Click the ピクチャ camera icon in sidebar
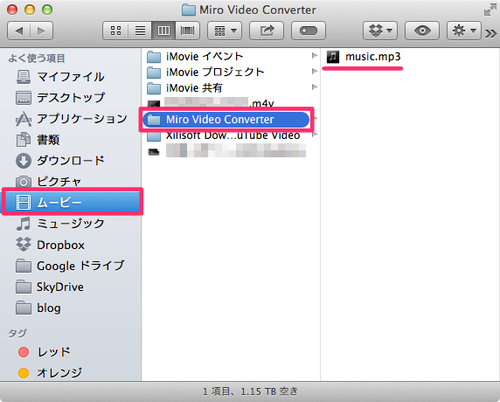This screenshot has height=402, width=500. pos(23,181)
